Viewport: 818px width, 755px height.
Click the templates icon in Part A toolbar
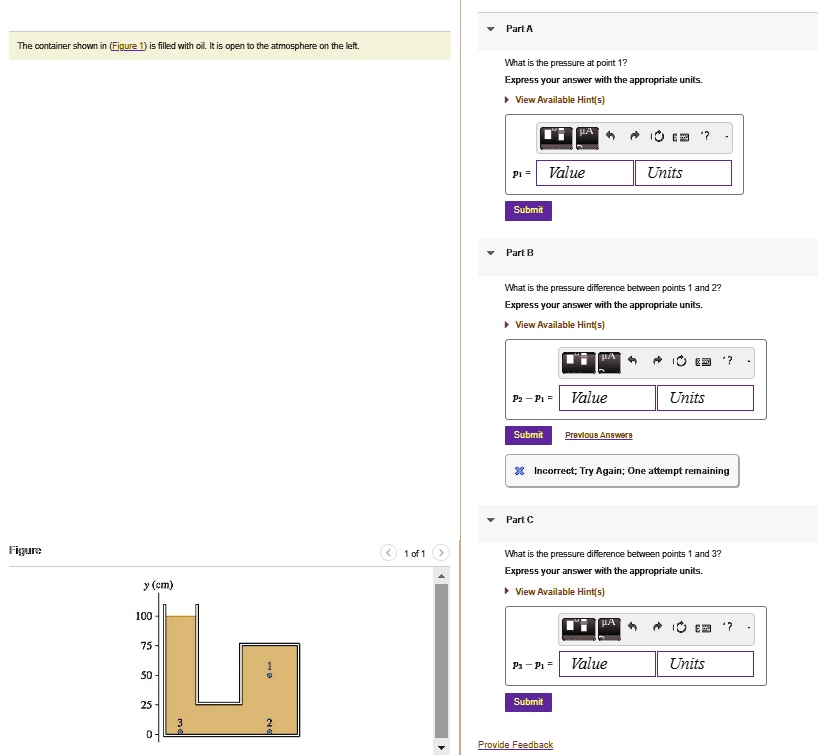click(556, 138)
